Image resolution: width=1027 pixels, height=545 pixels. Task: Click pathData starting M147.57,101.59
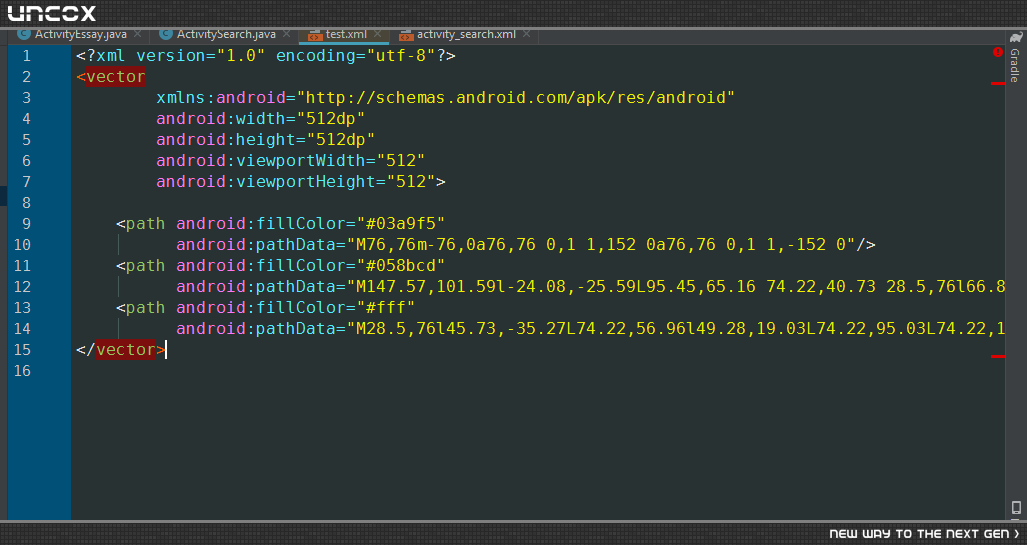pos(590,286)
